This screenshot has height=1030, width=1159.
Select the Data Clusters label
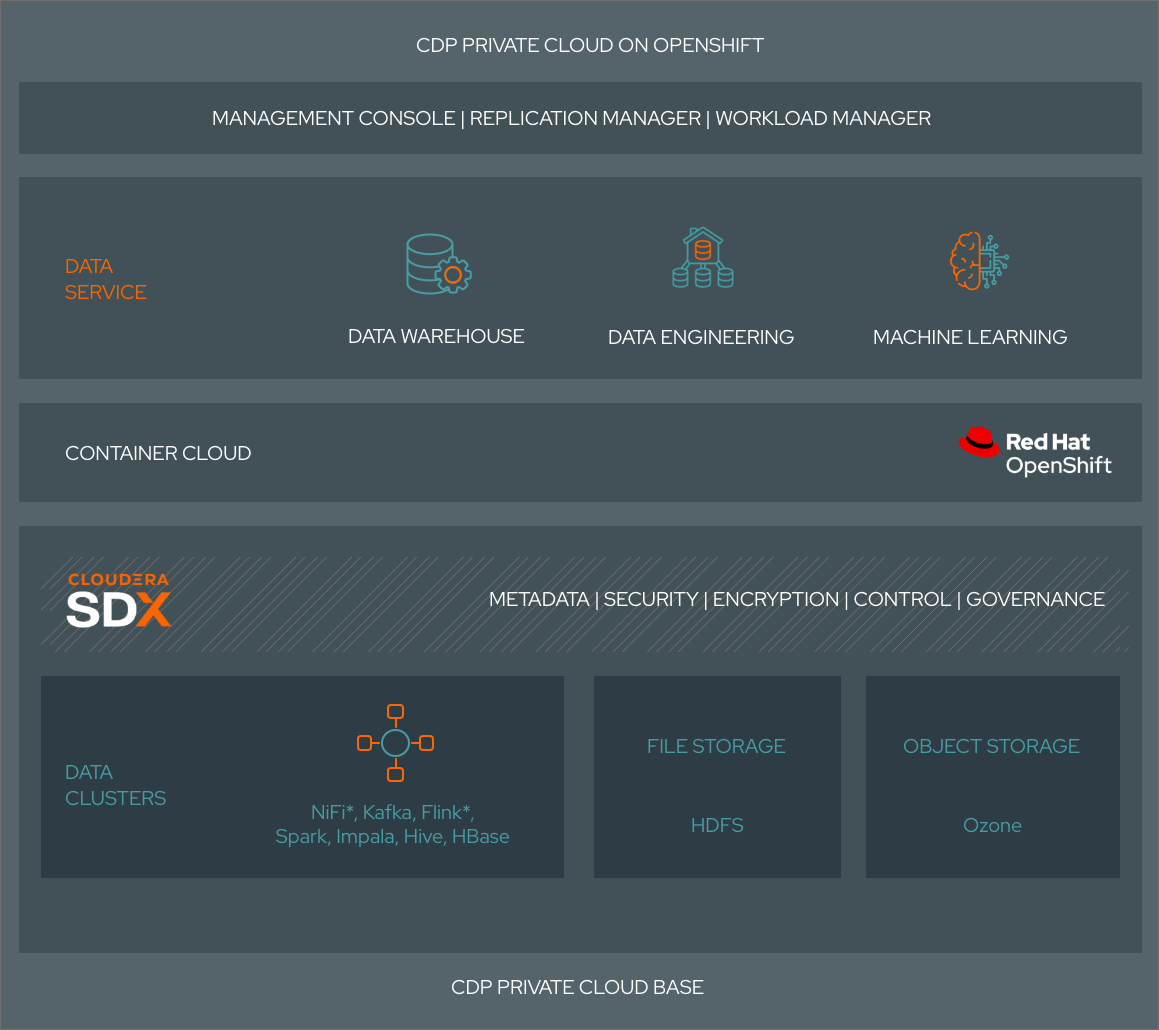[115, 786]
